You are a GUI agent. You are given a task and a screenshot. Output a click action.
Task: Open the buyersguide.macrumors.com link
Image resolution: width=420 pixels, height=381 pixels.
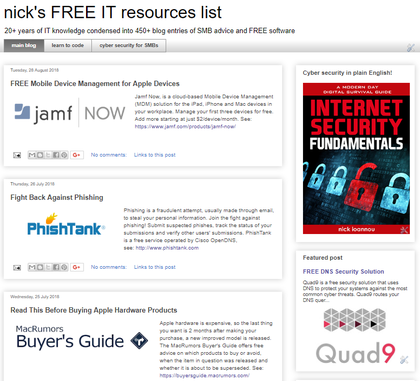[204, 376]
